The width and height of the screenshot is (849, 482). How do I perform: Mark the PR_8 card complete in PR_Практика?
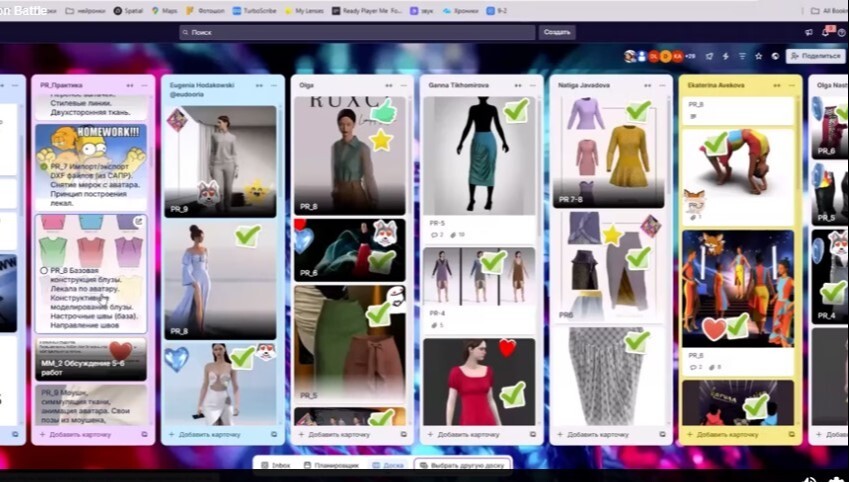tap(44, 270)
